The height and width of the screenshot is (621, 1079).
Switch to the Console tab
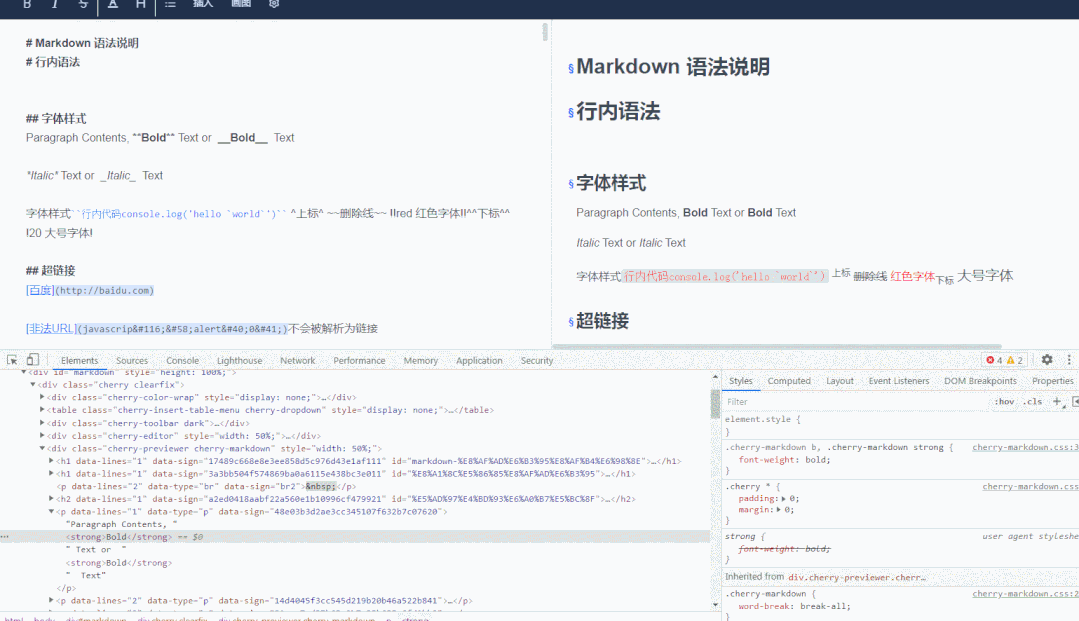(x=182, y=360)
